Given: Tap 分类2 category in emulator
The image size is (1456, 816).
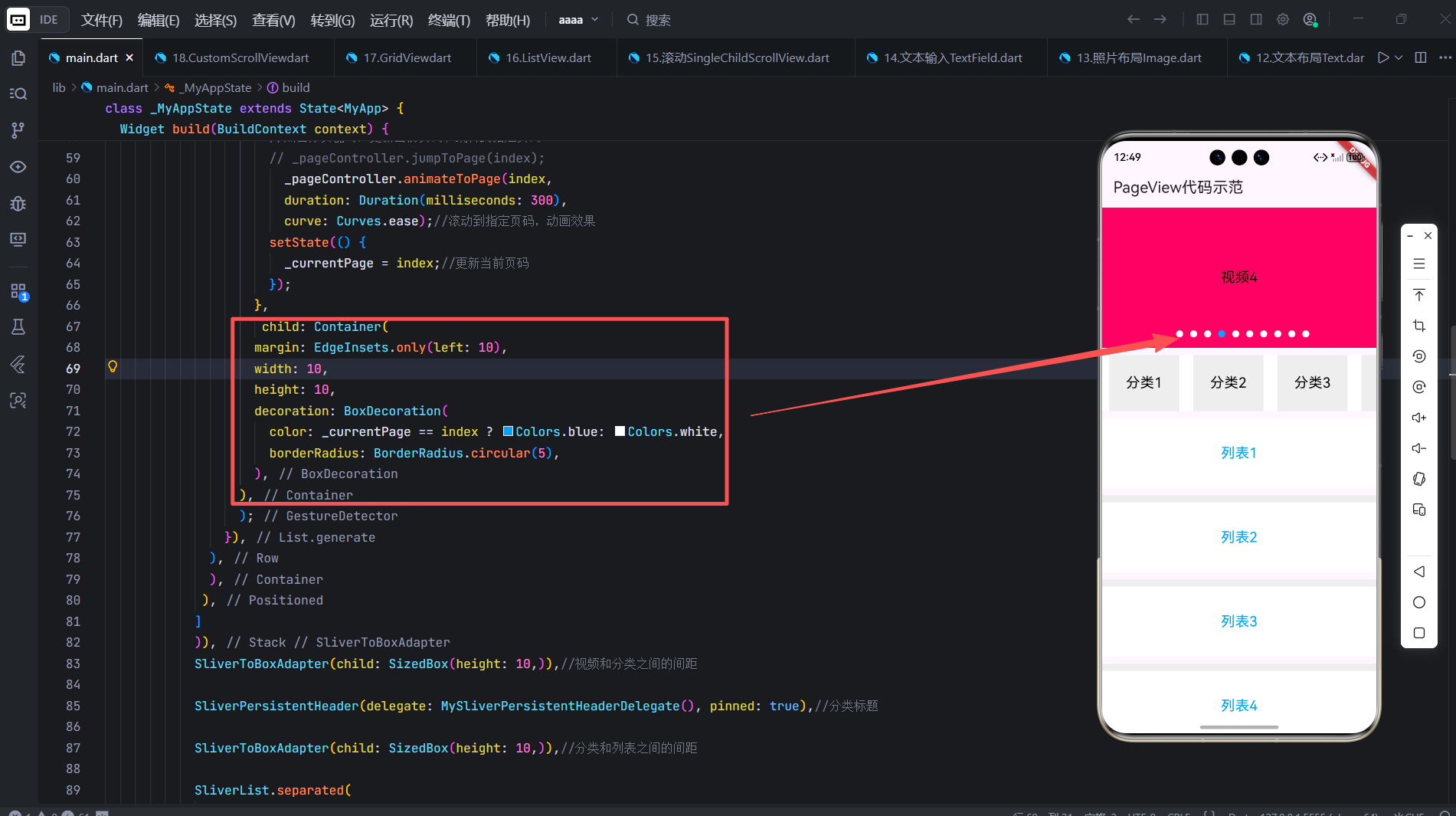Looking at the screenshot, I should click(x=1228, y=382).
